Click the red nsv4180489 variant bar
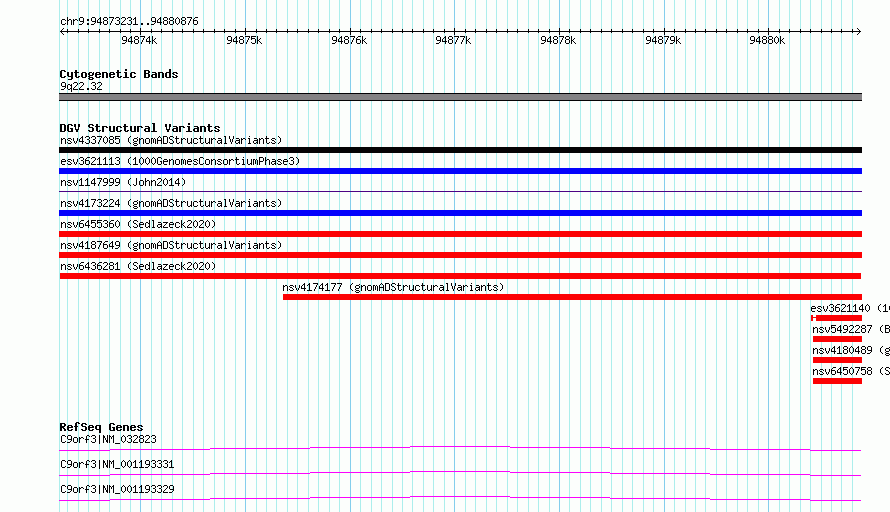This screenshot has width=890, height=512. click(x=837, y=360)
